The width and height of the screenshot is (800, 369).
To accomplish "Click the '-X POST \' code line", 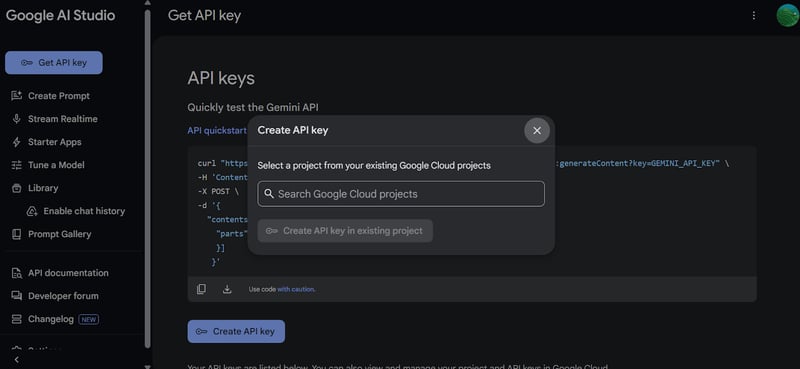I will (218, 191).
